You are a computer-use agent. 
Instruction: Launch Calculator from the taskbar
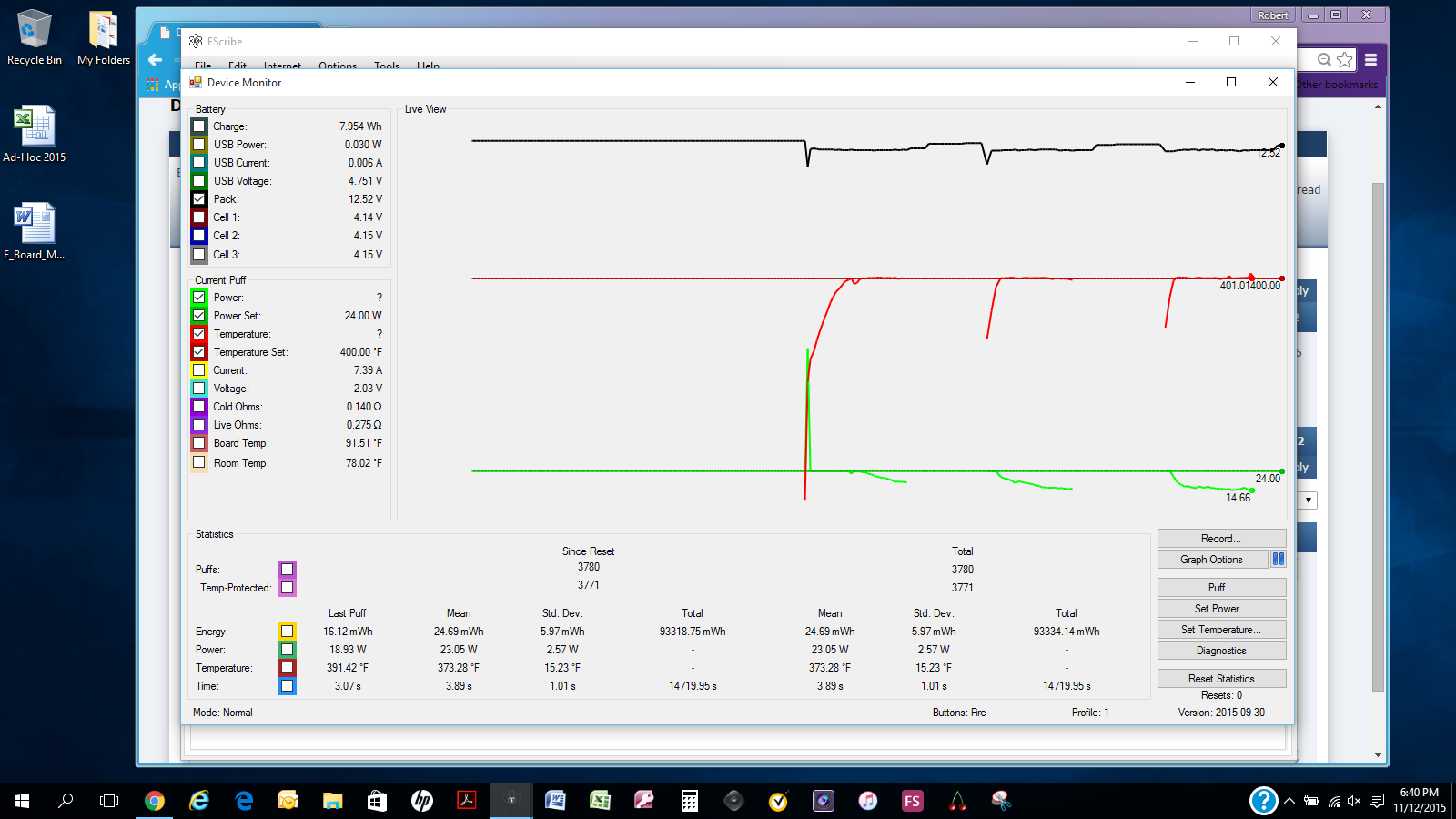click(690, 801)
